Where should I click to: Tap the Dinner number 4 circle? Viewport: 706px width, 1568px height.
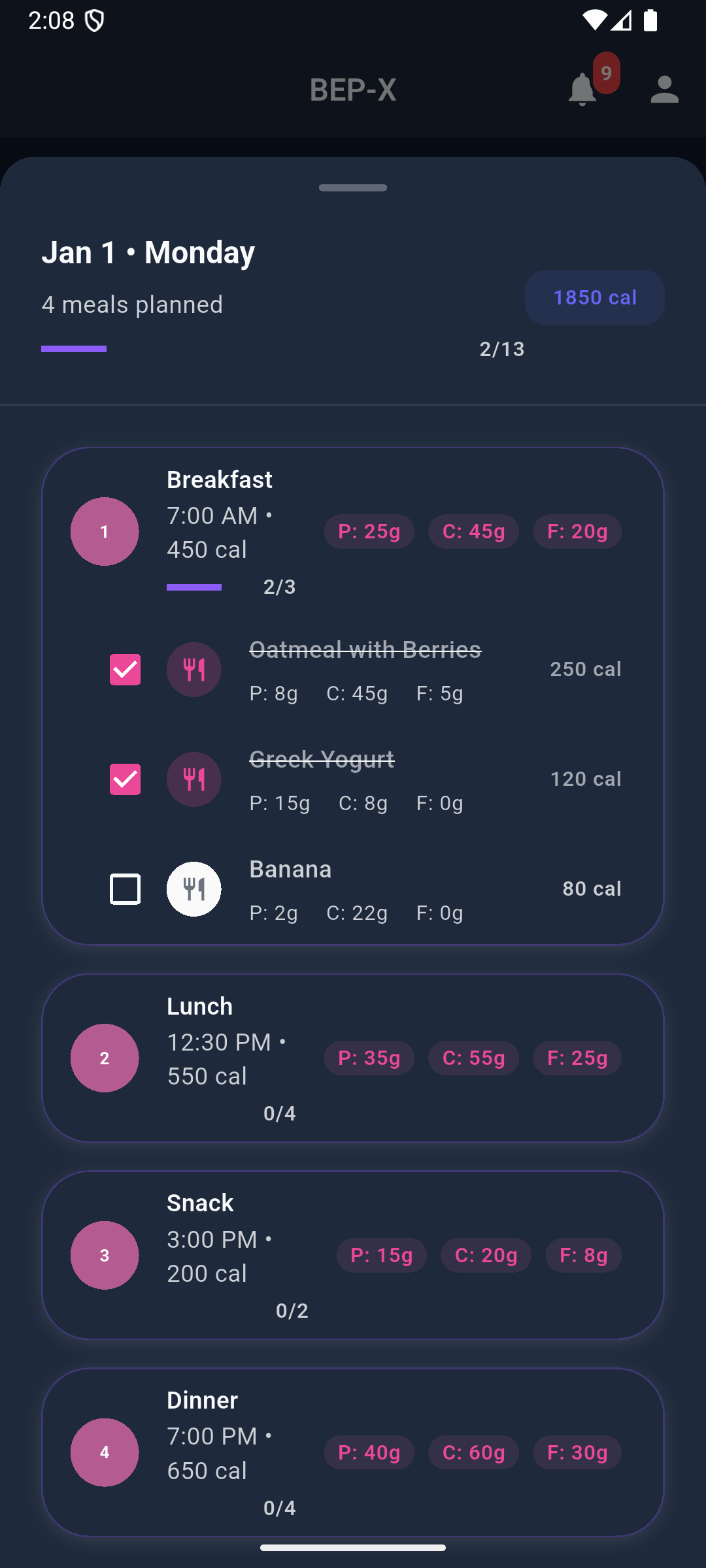pos(105,1452)
